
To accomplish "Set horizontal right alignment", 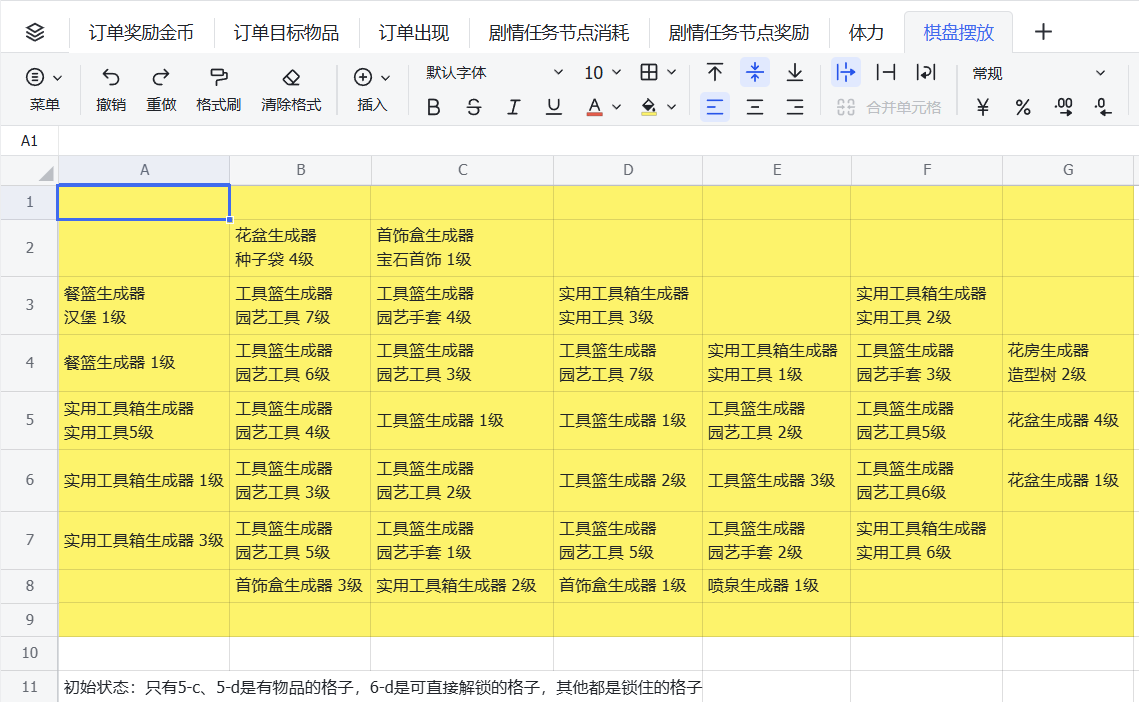I will (x=795, y=108).
